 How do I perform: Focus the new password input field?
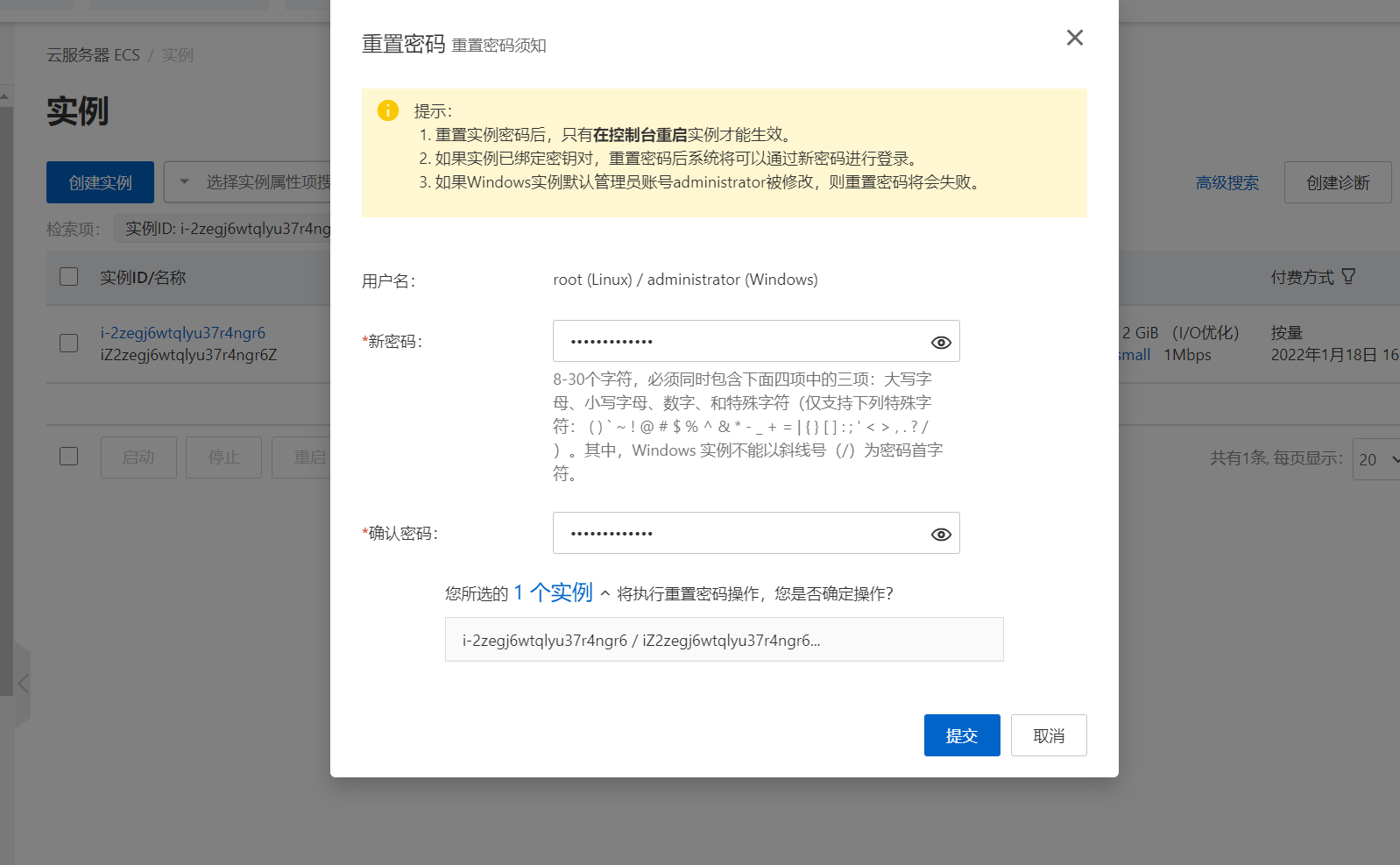click(x=736, y=342)
